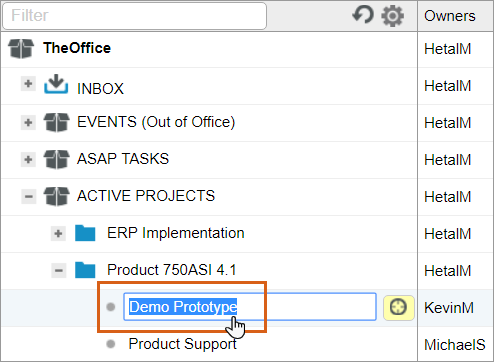494x362 pixels.
Task: Collapse the ACTIVE PROJECTS node
Action: point(29,196)
